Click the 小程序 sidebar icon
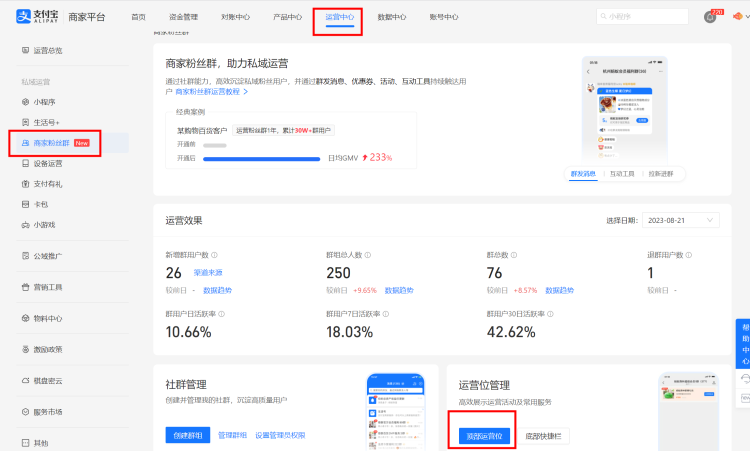The width and height of the screenshot is (750, 451). (25, 102)
